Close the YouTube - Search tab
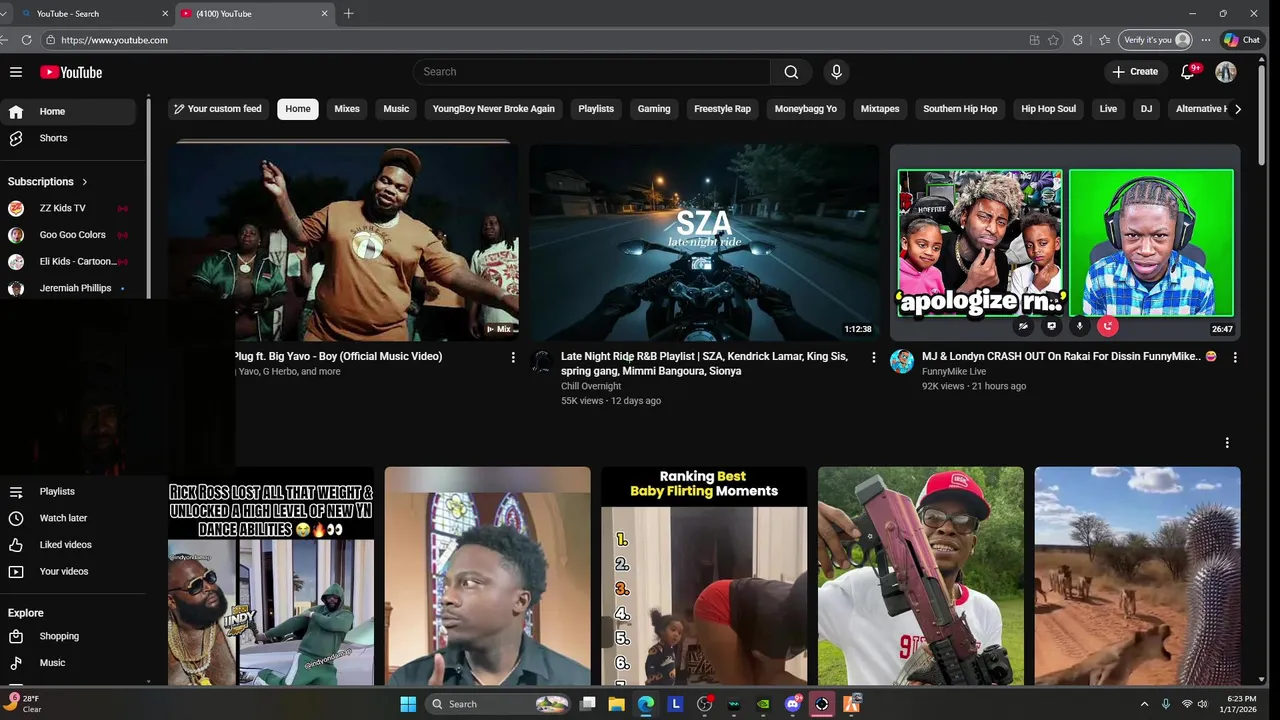The width and height of the screenshot is (1280, 720). click(165, 14)
